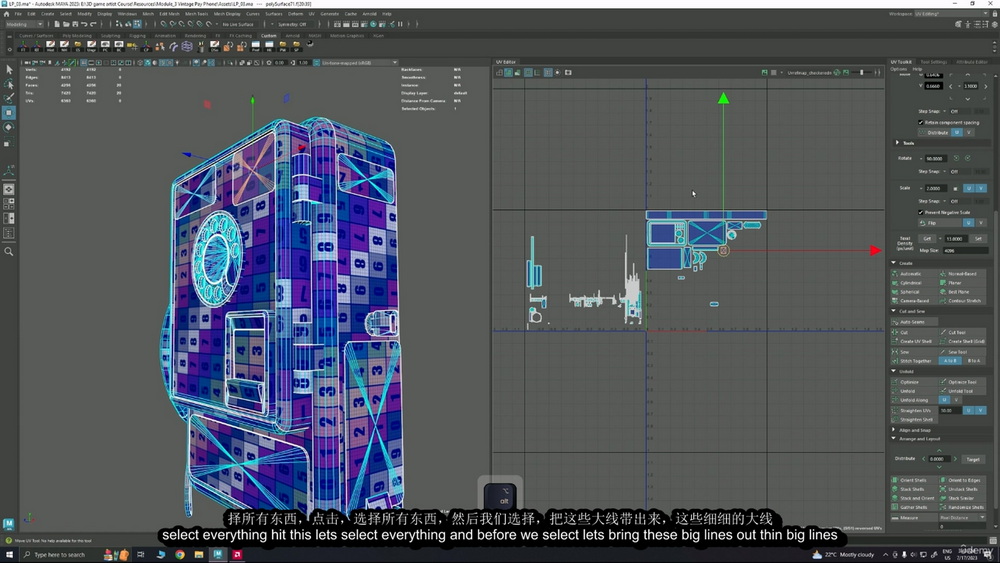Switch to the Poly Modeling shelf tab
Screen dimensions: 1000x563
coord(77,36)
